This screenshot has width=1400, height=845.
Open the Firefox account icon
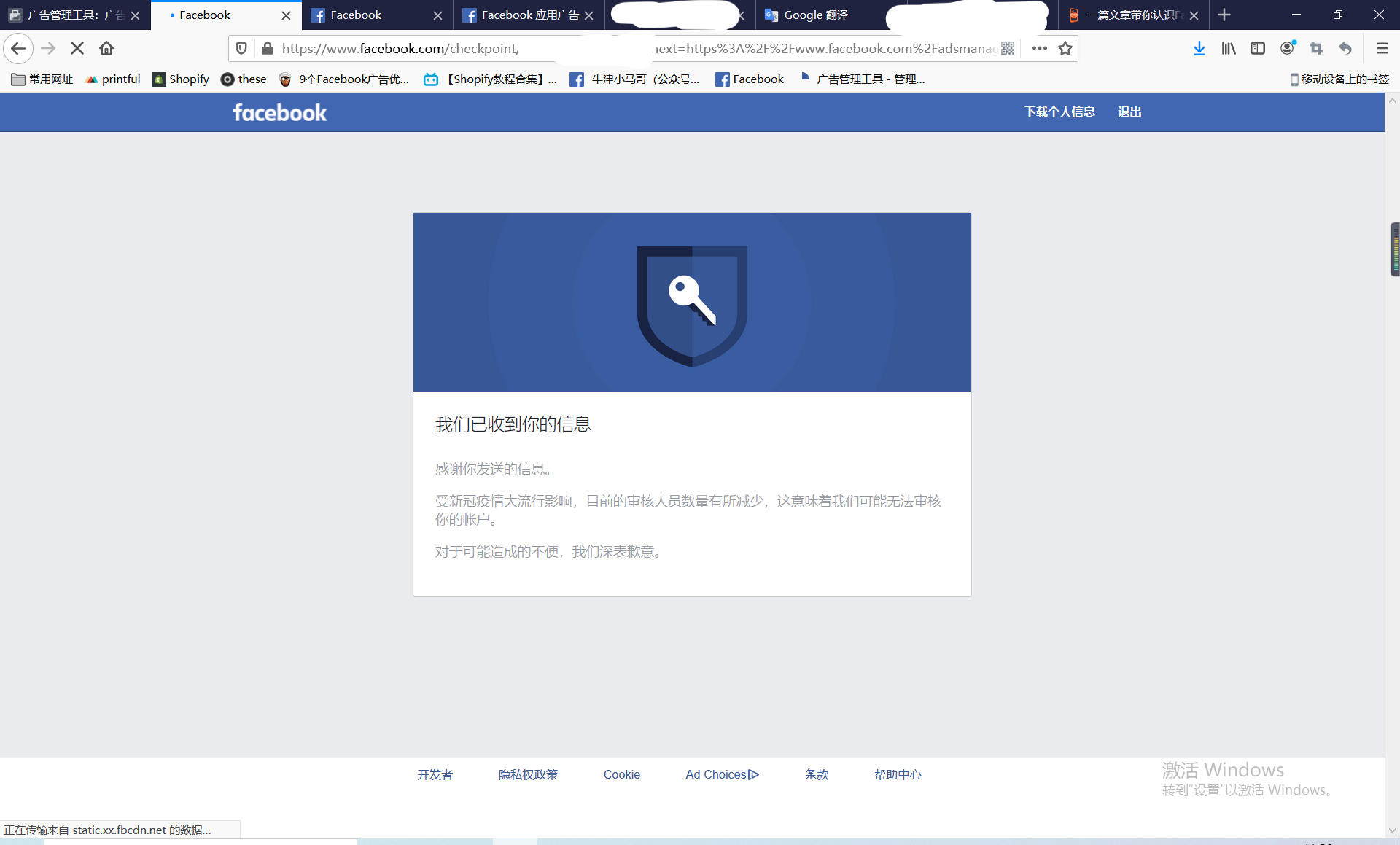(1288, 49)
